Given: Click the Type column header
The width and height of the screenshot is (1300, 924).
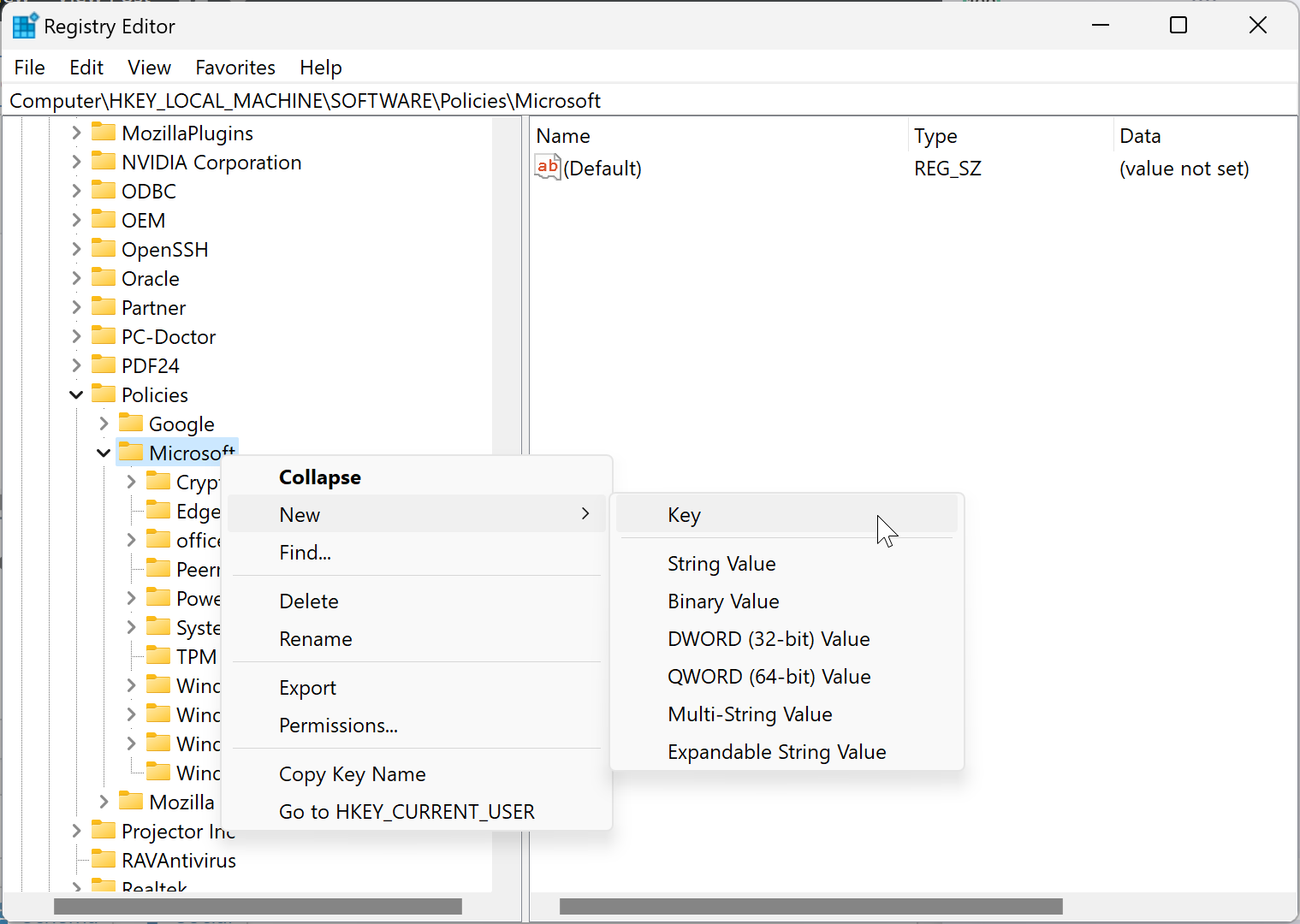Looking at the screenshot, I should 1011,135.
